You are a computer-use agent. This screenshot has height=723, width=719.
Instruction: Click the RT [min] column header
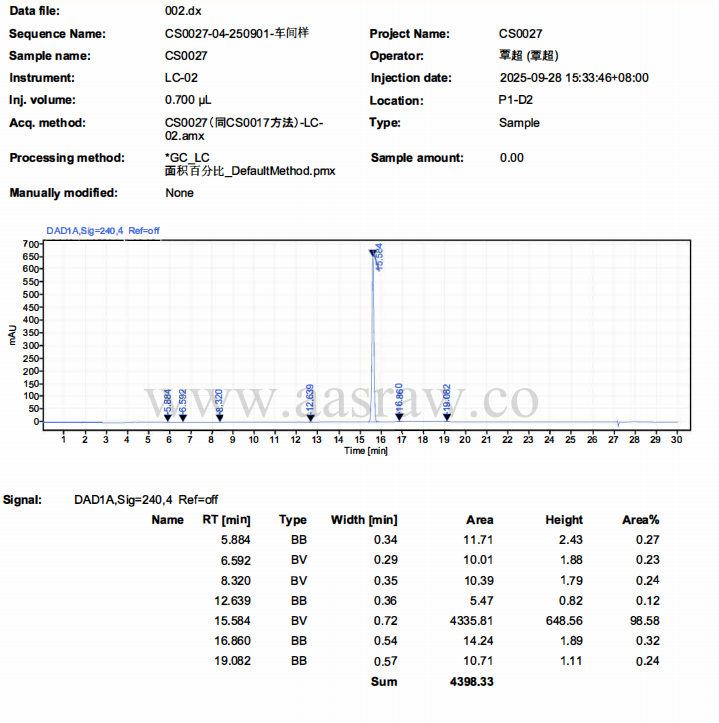(225, 520)
